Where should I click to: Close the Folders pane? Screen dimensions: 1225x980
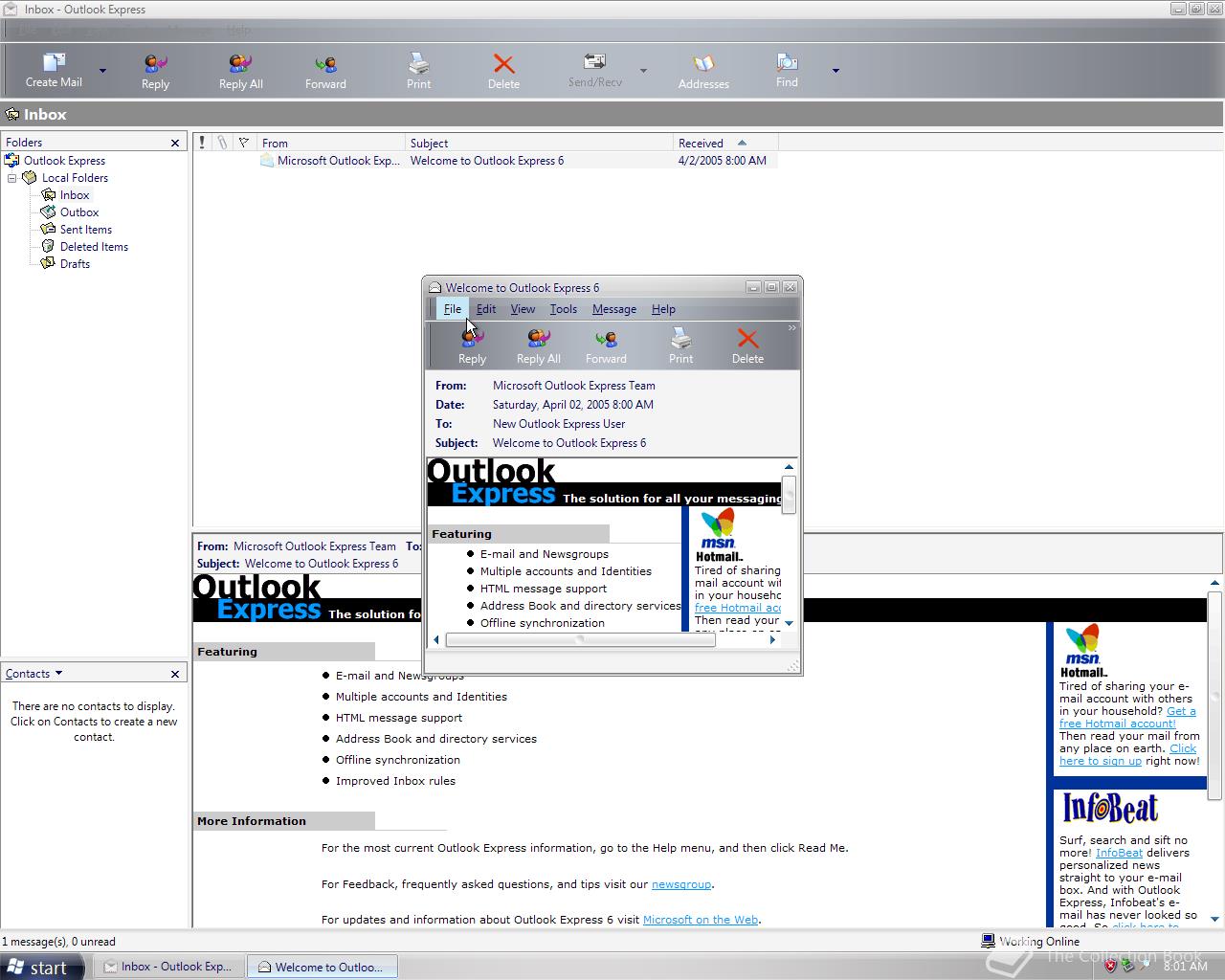(175, 143)
